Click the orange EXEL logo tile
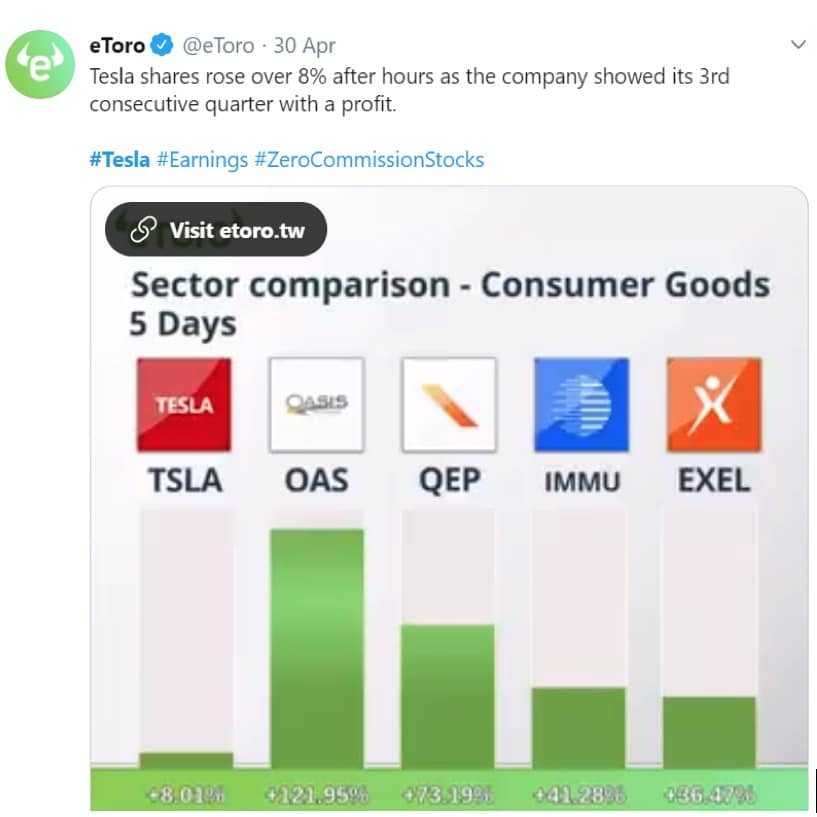 [713, 405]
